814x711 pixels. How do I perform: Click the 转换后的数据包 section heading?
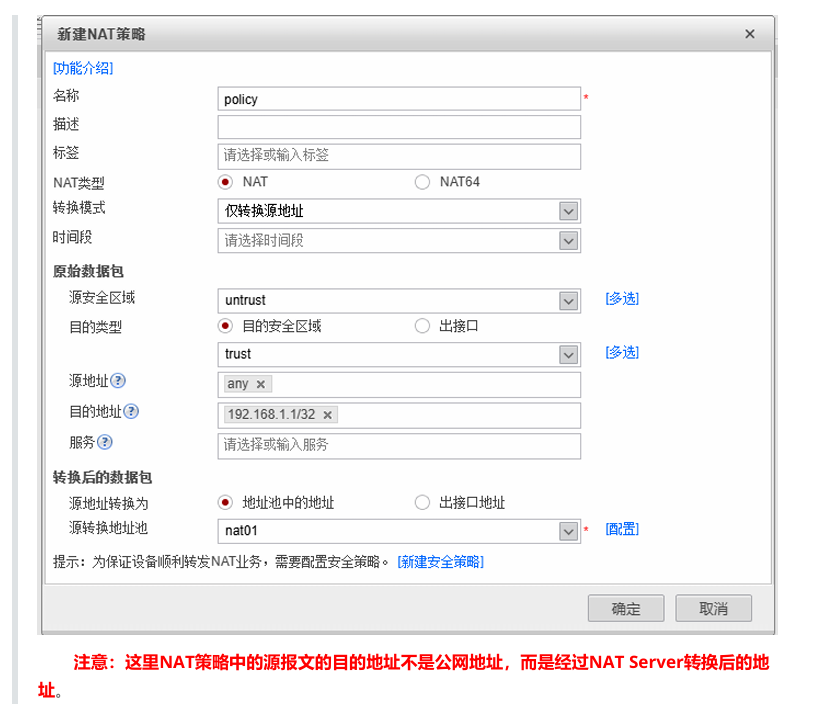pos(102,477)
